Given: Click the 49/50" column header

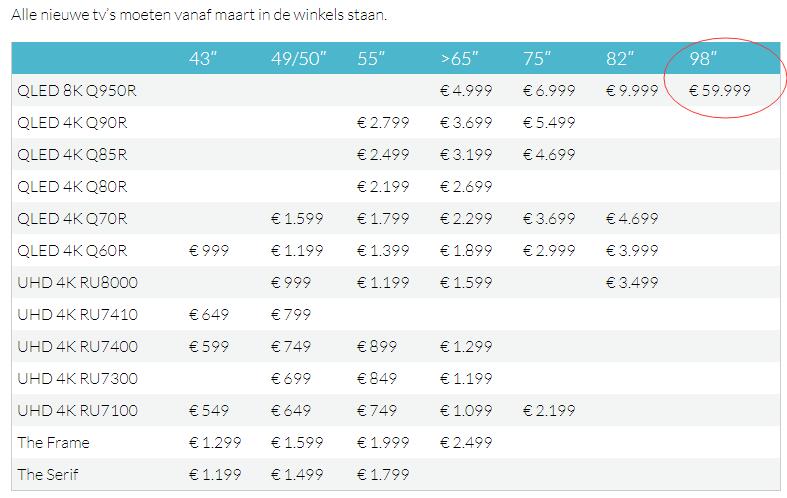Looking at the screenshot, I should point(299,59).
